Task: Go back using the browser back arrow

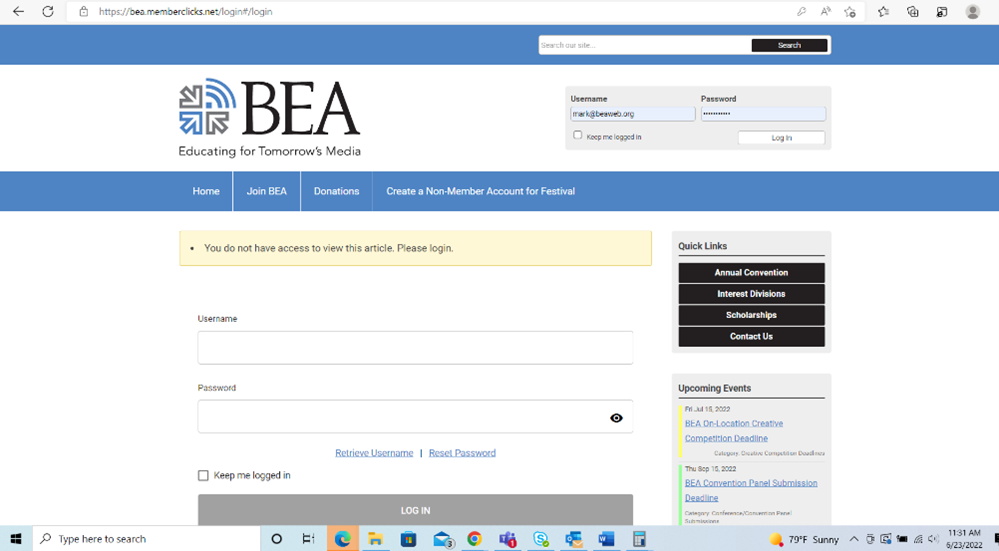Action: pyautogui.click(x=18, y=12)
